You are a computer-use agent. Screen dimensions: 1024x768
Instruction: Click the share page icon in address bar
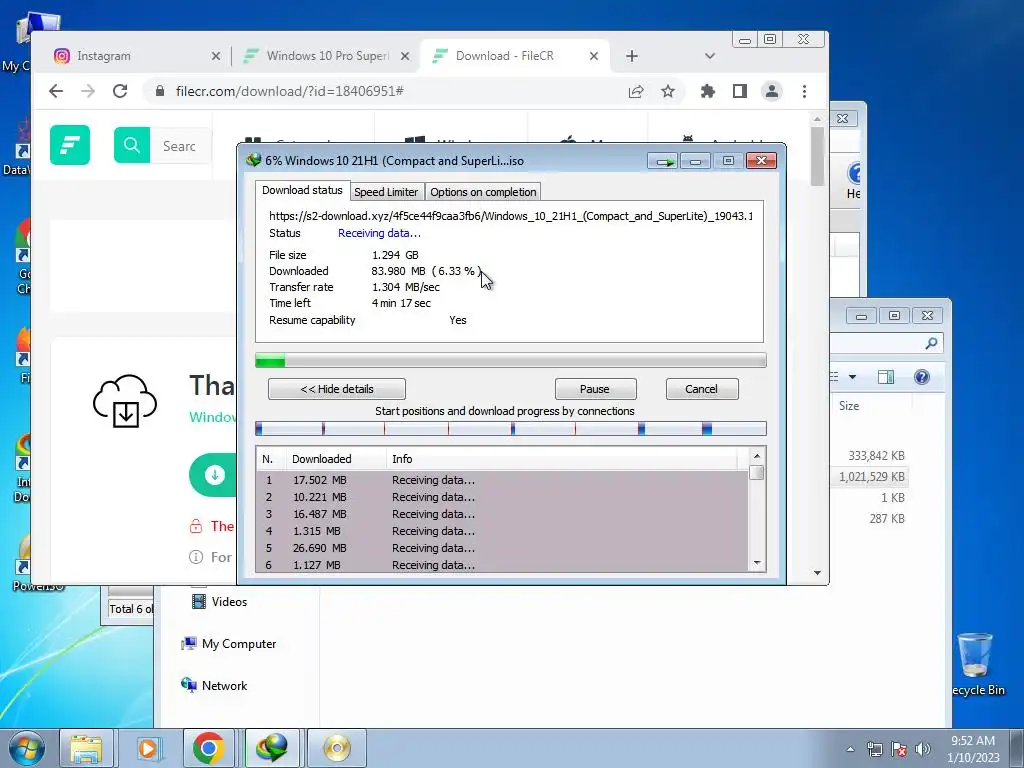635,91
